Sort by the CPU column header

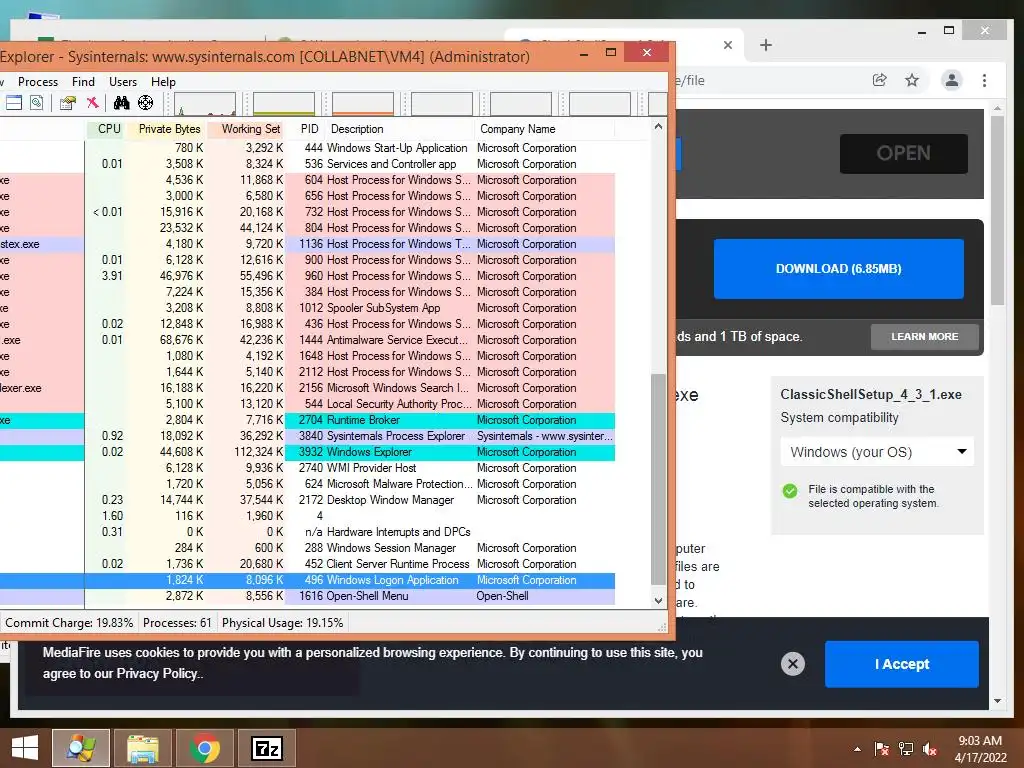point(105,129)
